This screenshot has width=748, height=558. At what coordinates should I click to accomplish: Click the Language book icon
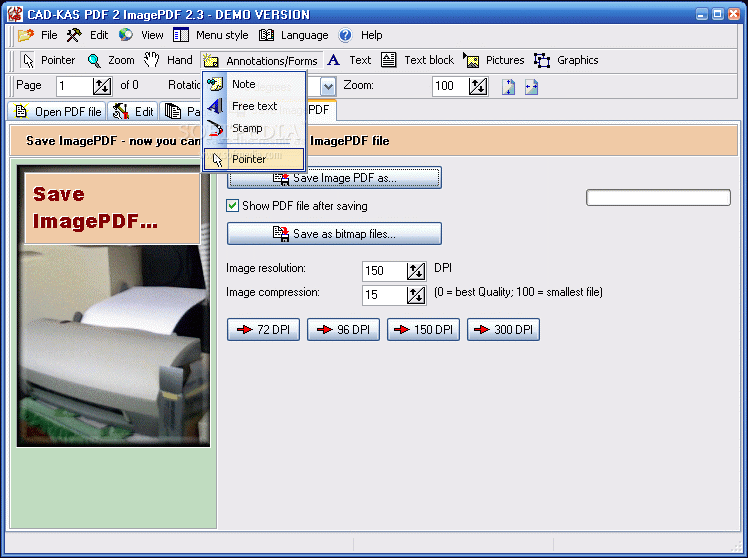tap(266, 35)
